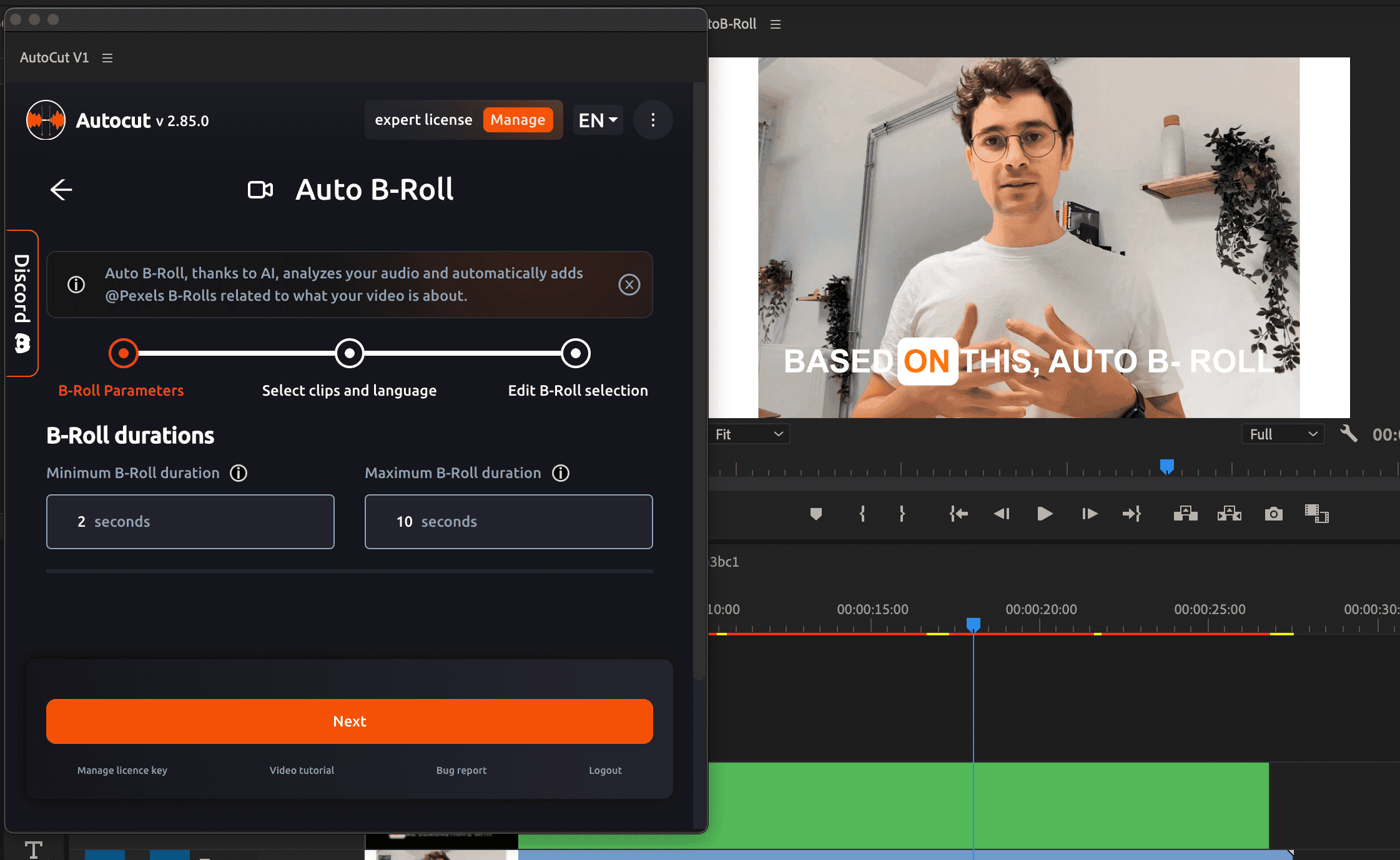Click B-Roll Parameters step label
1400x860 pixels.
coord(121,391)
